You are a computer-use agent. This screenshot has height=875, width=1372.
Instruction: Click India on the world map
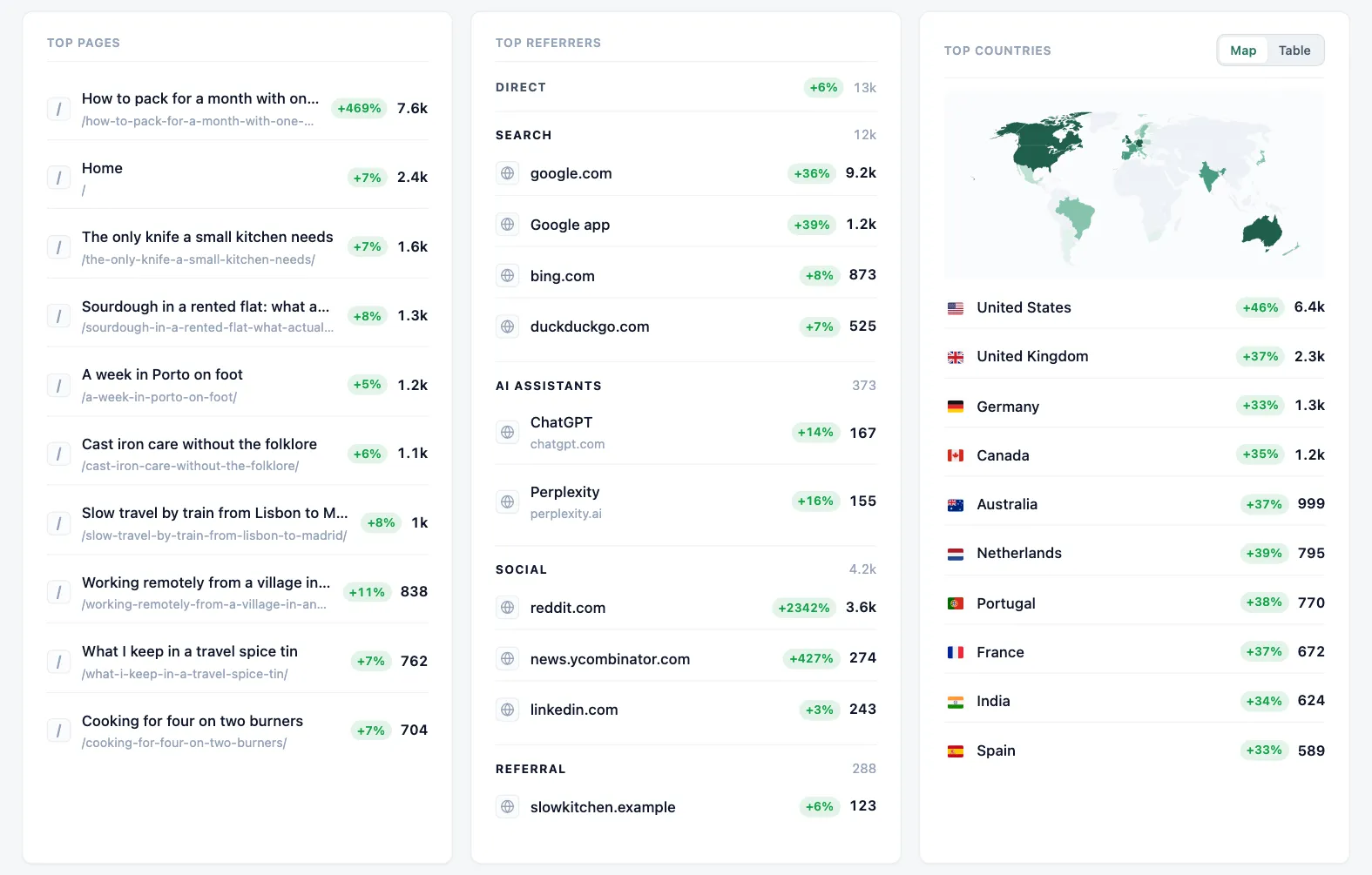click(x=1209, y=176)
